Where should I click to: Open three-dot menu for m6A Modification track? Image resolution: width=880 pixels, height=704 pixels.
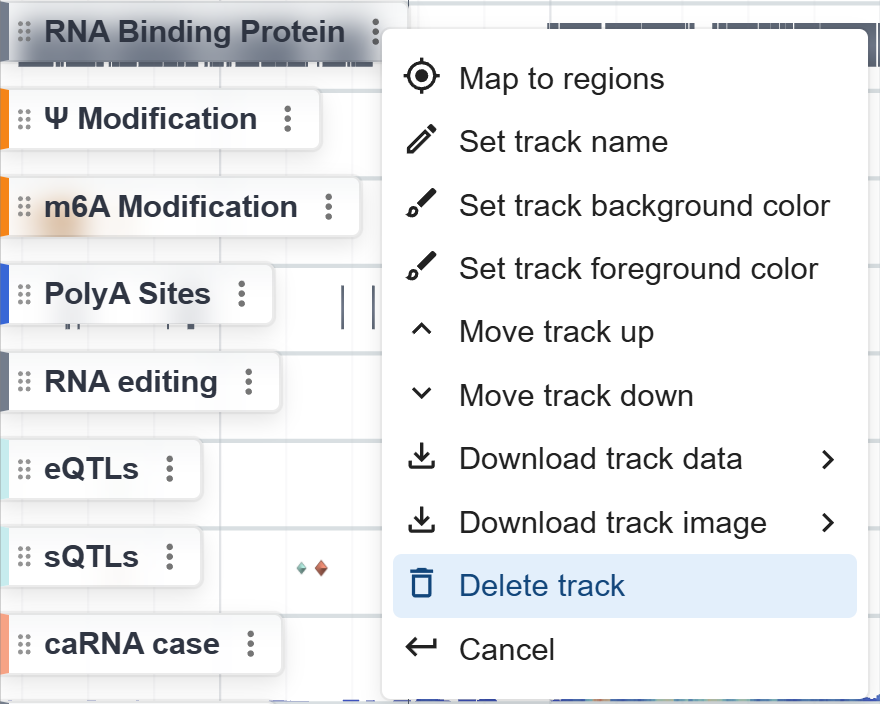tap(328, 207)
